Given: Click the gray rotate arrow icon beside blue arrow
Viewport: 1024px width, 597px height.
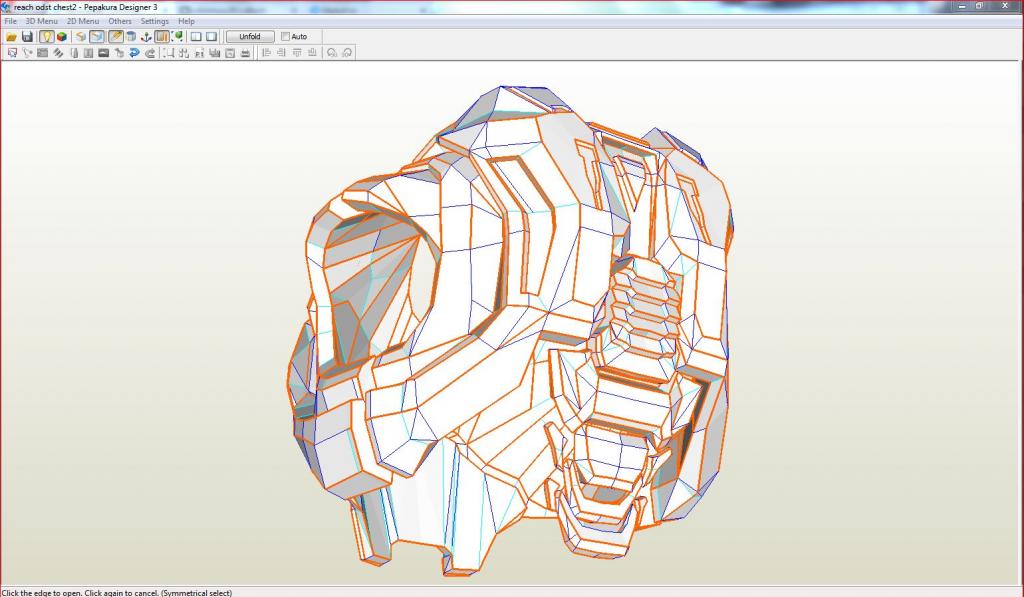Looking at the screenshot, I should tap(150, 53).
